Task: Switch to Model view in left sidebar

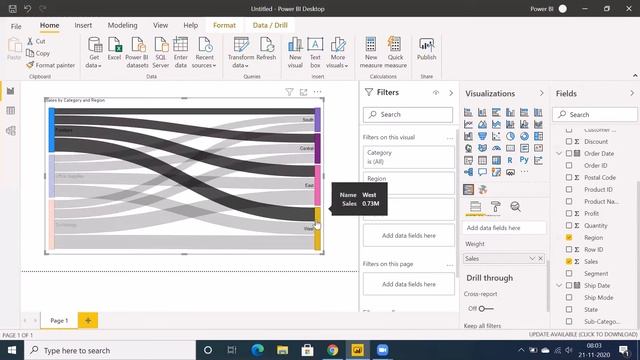Action: tap(11, 131)
